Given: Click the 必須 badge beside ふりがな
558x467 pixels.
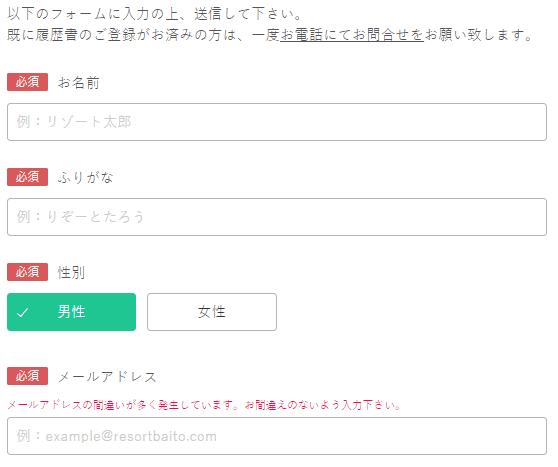Looking at the screenshot, I should pos(27,177).
